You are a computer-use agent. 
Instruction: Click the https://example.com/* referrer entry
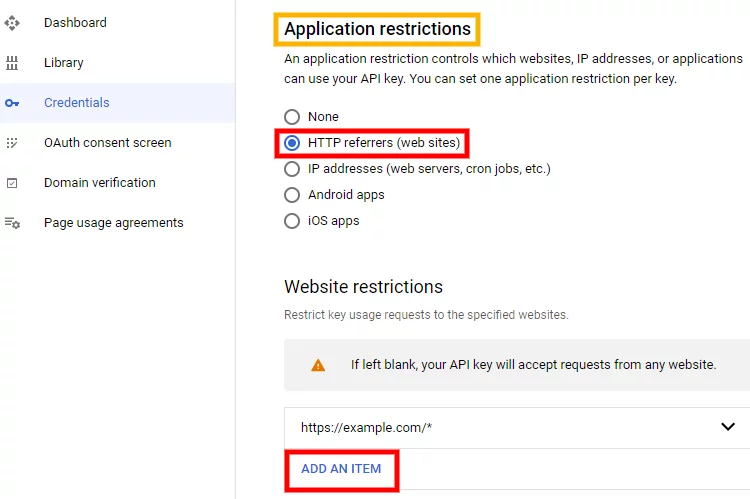point(517,428)
